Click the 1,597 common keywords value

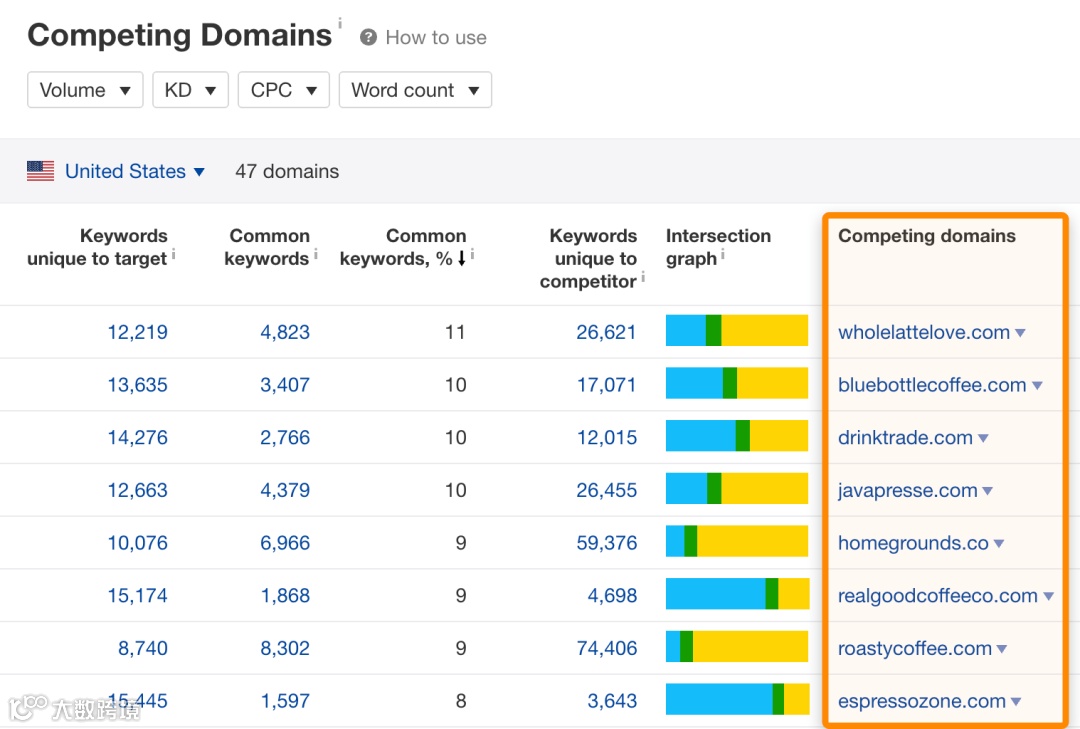(x=285, y=701)
